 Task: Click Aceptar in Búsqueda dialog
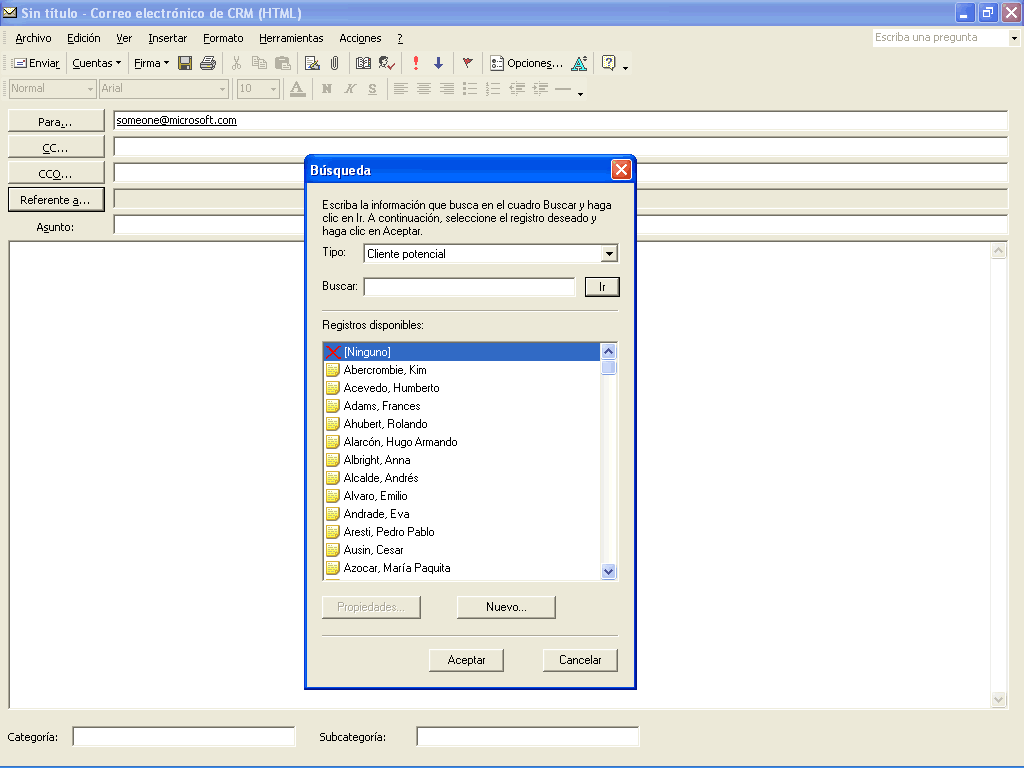[466, 660]
